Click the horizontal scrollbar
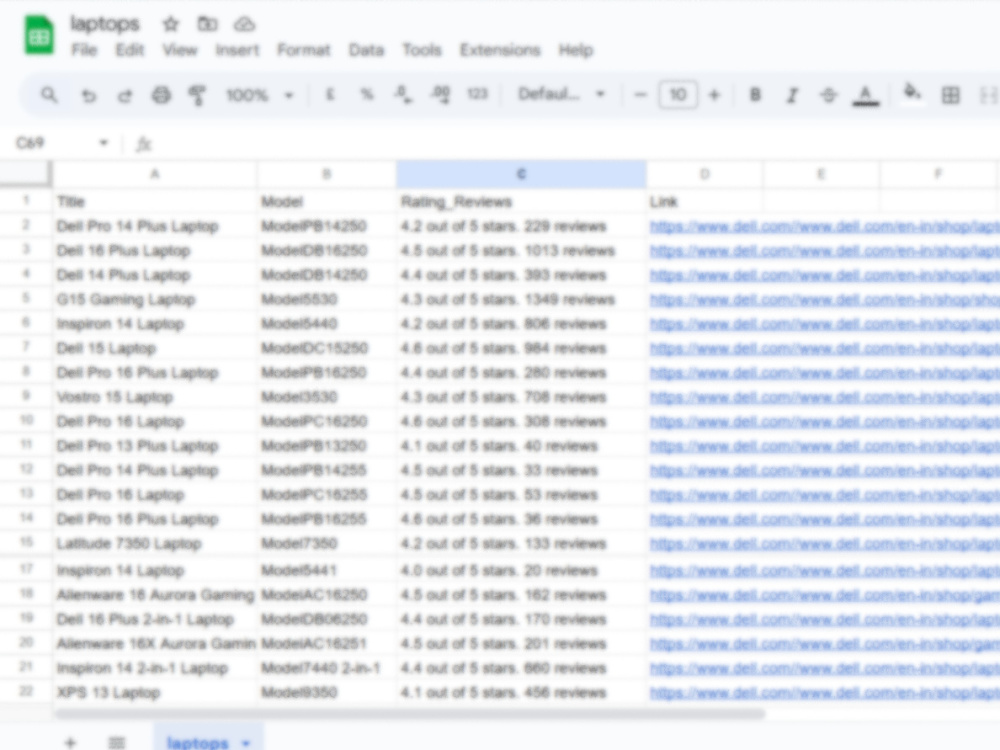This screenshot has height=750, width=1000. [x=409, y=714]
